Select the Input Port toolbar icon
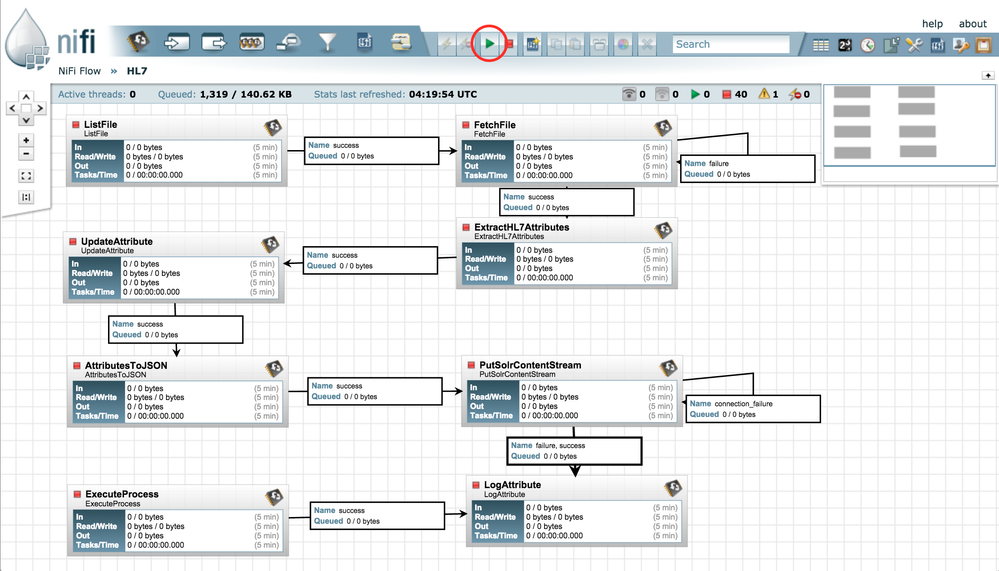This screenshot has width=999, height=571. (176, 43)
